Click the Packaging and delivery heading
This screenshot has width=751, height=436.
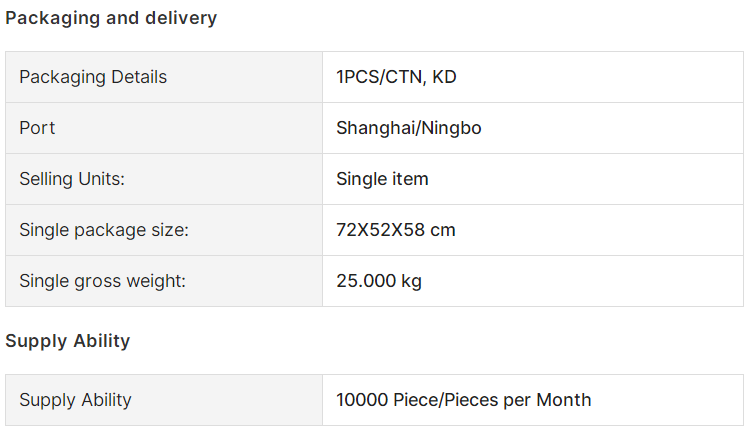(111, 18)
